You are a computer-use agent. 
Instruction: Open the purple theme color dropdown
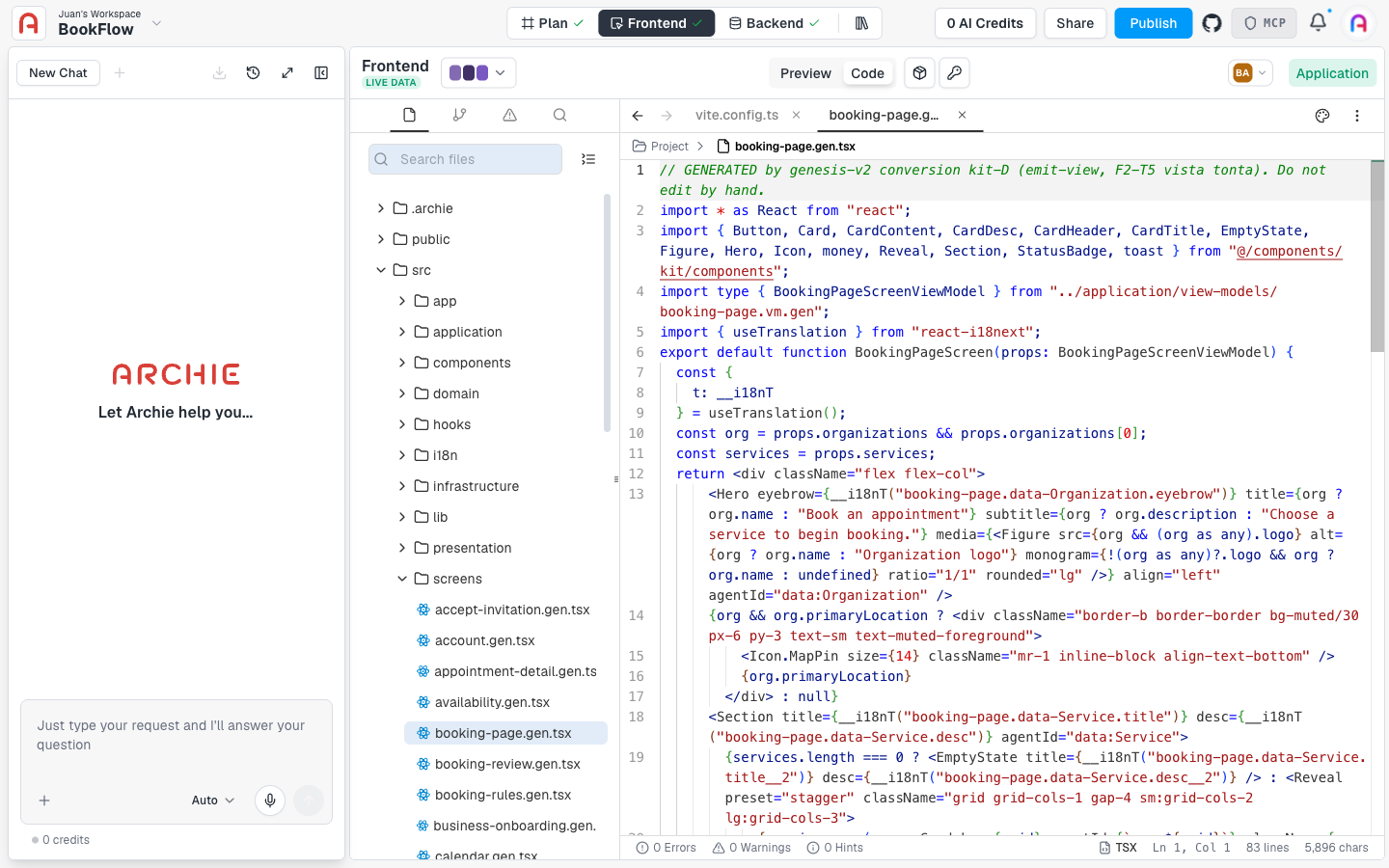478,73
